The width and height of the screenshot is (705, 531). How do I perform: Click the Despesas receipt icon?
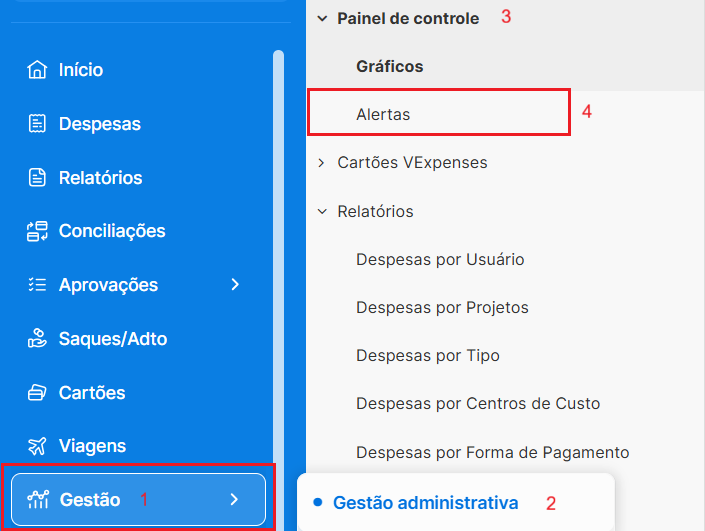point(38,124)
